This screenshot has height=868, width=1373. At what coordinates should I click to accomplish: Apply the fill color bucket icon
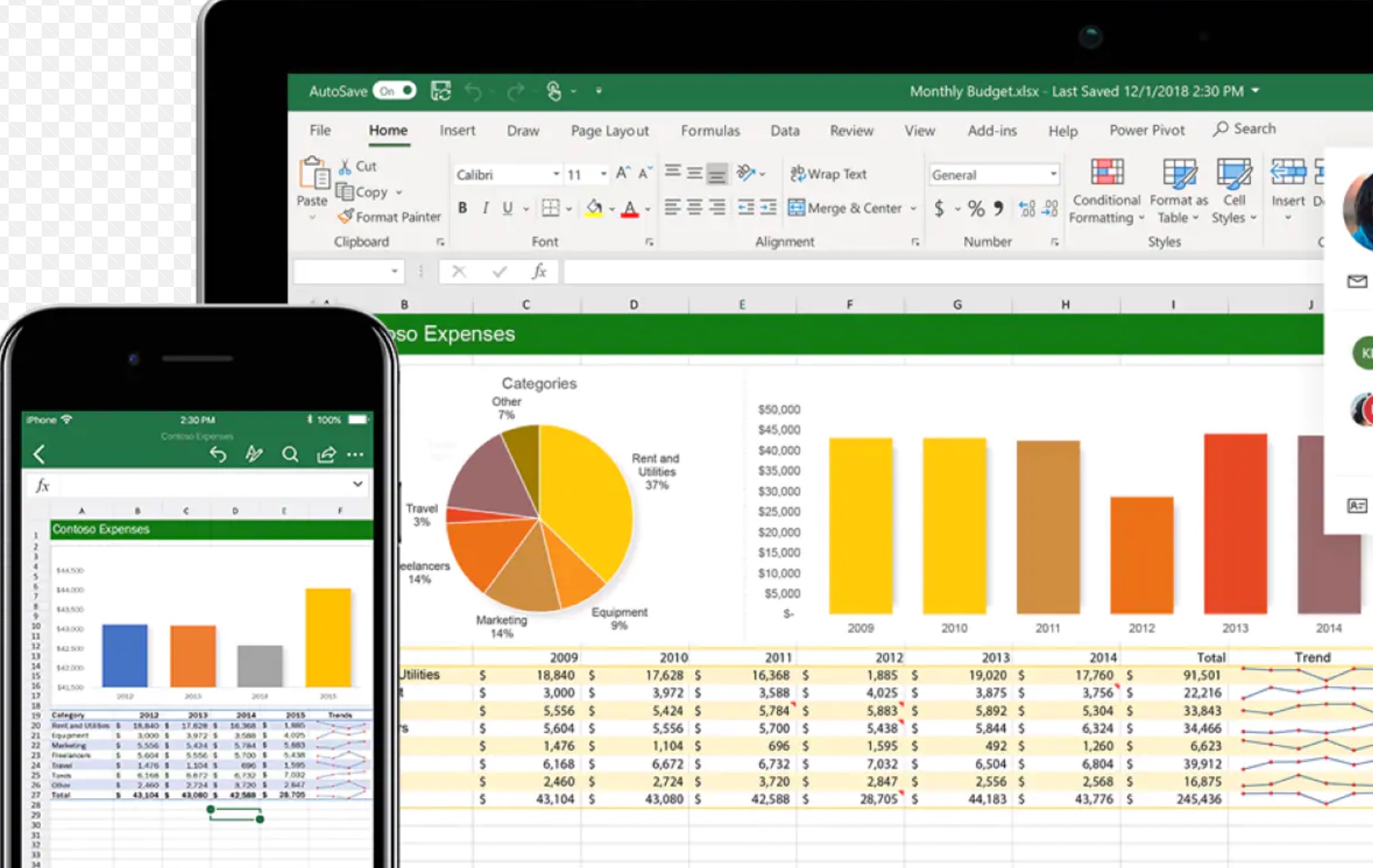[594, 208]
